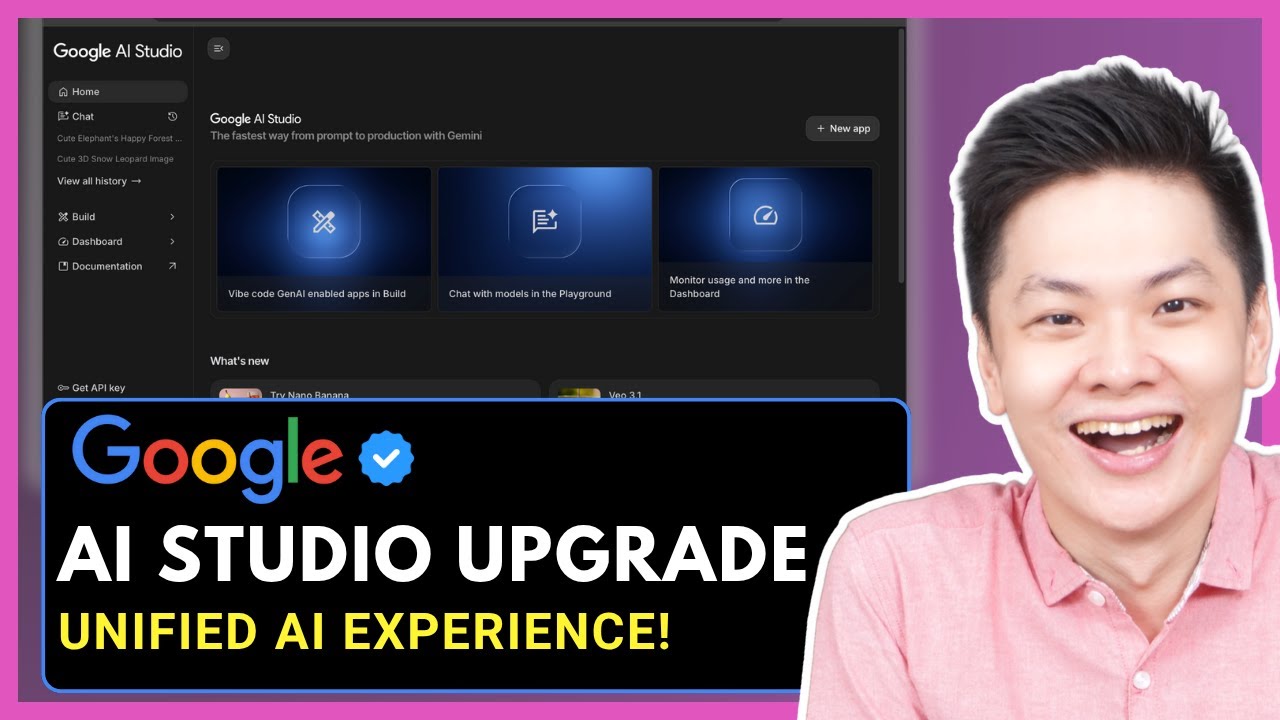Open 'Chat with models in the Playground'
Viewport: 1280px width, 720px height.
click(x=545, y=239)
